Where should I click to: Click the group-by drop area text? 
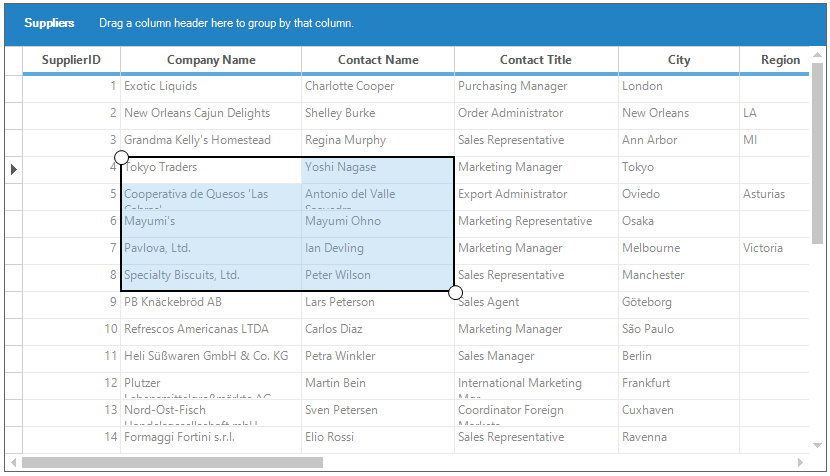[x=226, y=23]
